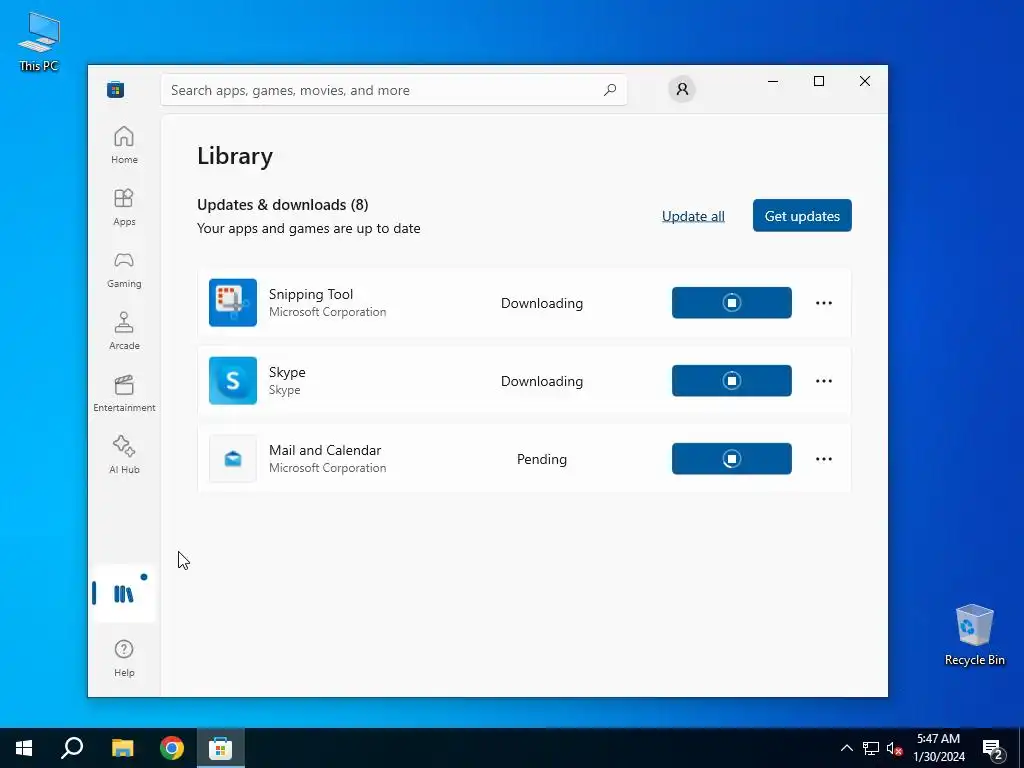This screenshot has height=768, width=1024.
Task: Click 'Your apps and games are up to date'
Action: (309, 229)
